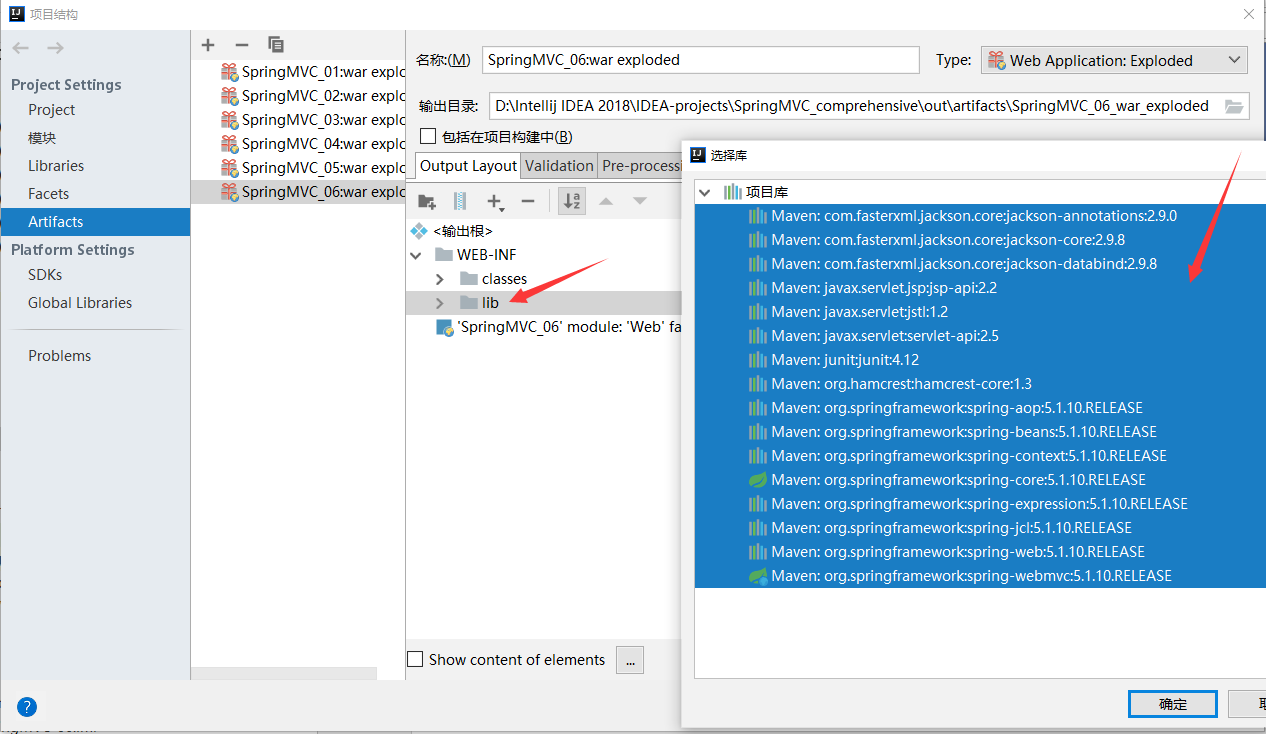Image resolution: width=1266 pixels, height=734 pixels.
Task: Enable Show content of elements checkbox
Action: pos(415,660)
